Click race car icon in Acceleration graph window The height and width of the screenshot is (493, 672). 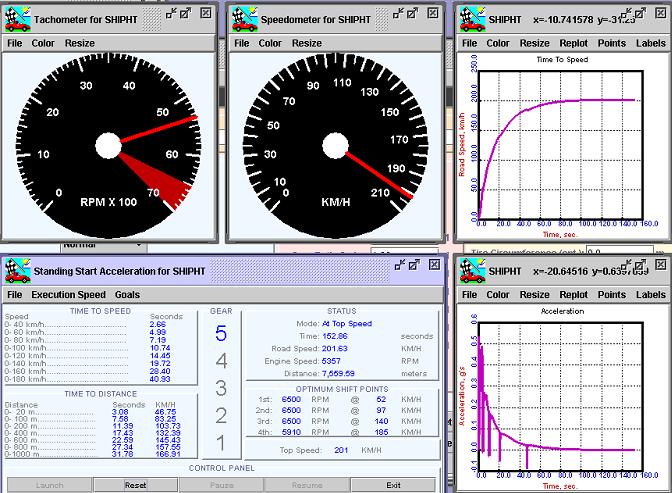[x=472, y=271]
